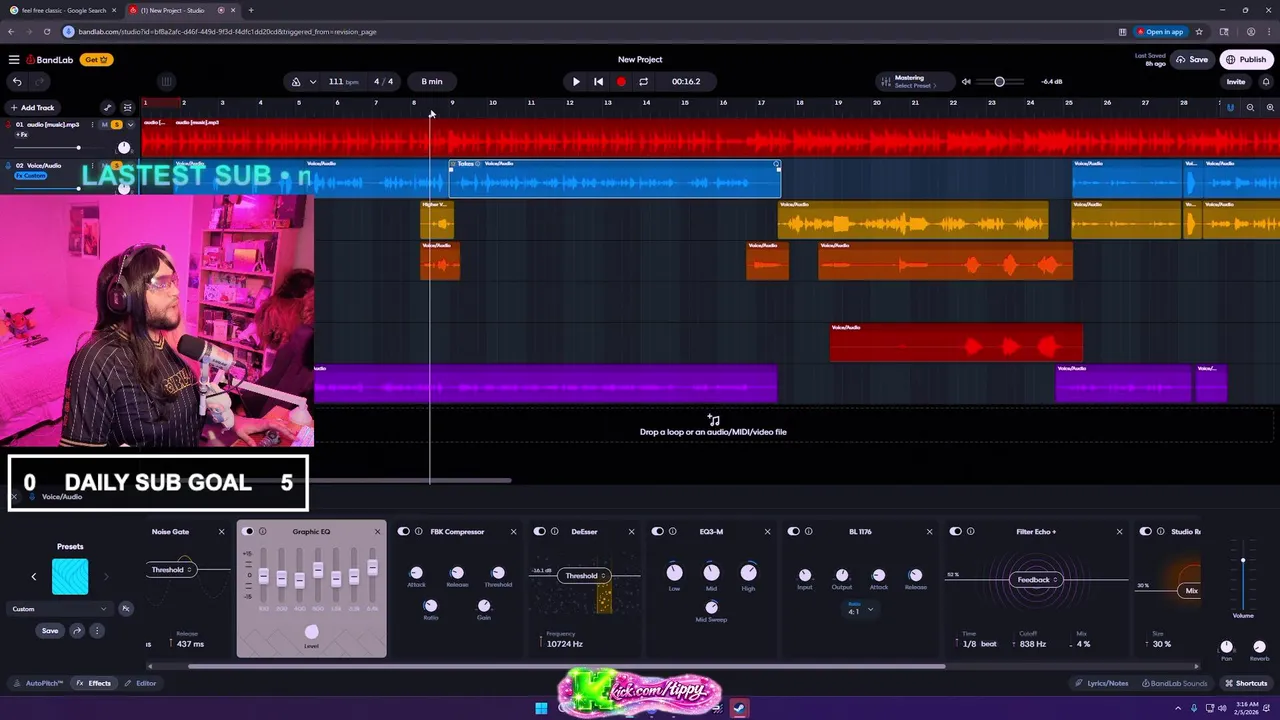Expand the audio [music].mp3 track chevron
Viewport: 1280px width, 720px height.
[x=130, y=125]
